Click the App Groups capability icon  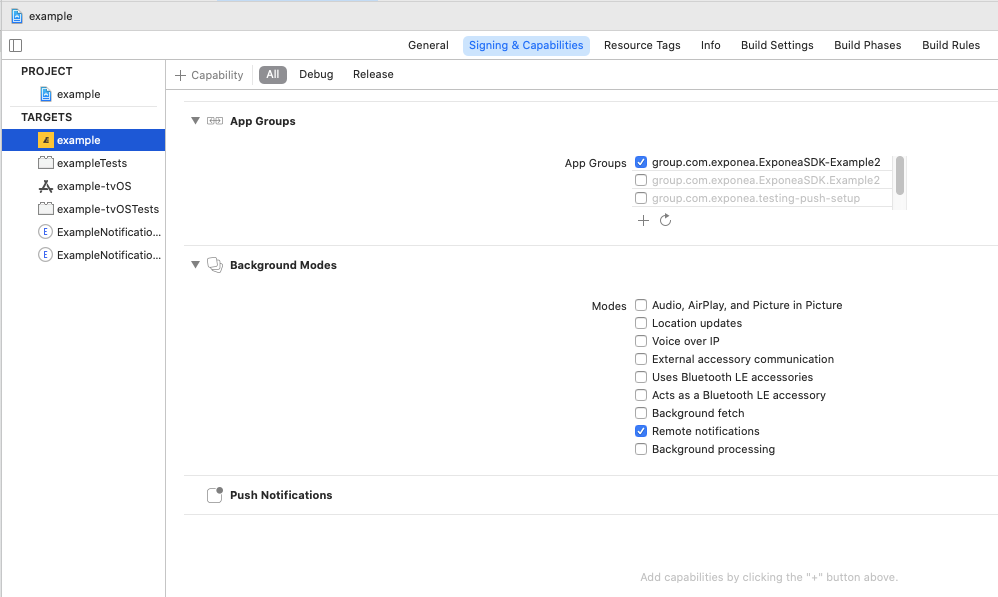click(215, 121)
